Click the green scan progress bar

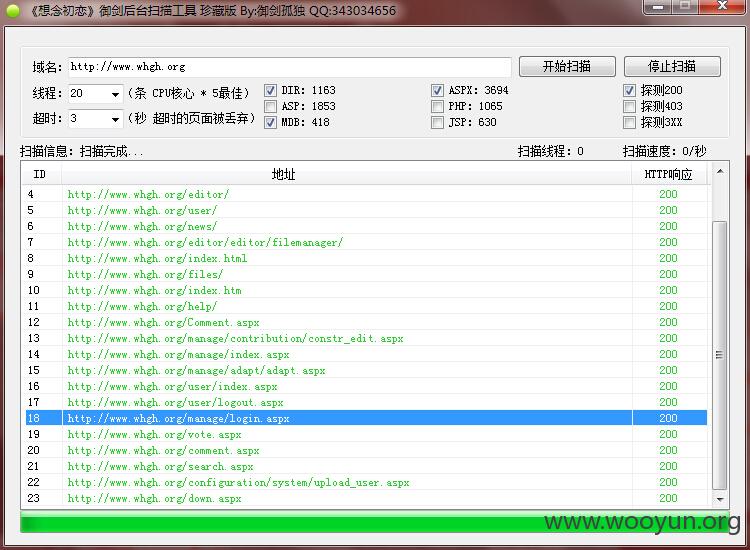pos(374,521)
